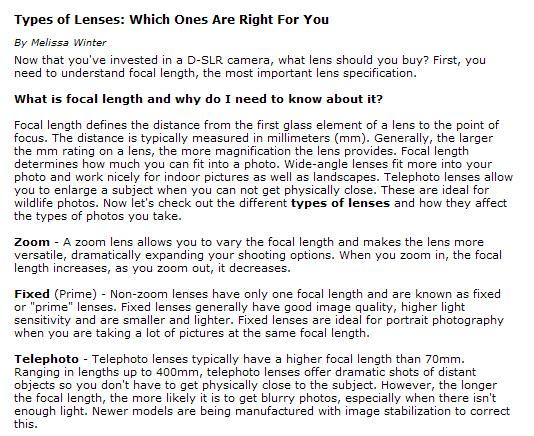Click "Which Ones Are Right For You" in title

click(229, 20)
